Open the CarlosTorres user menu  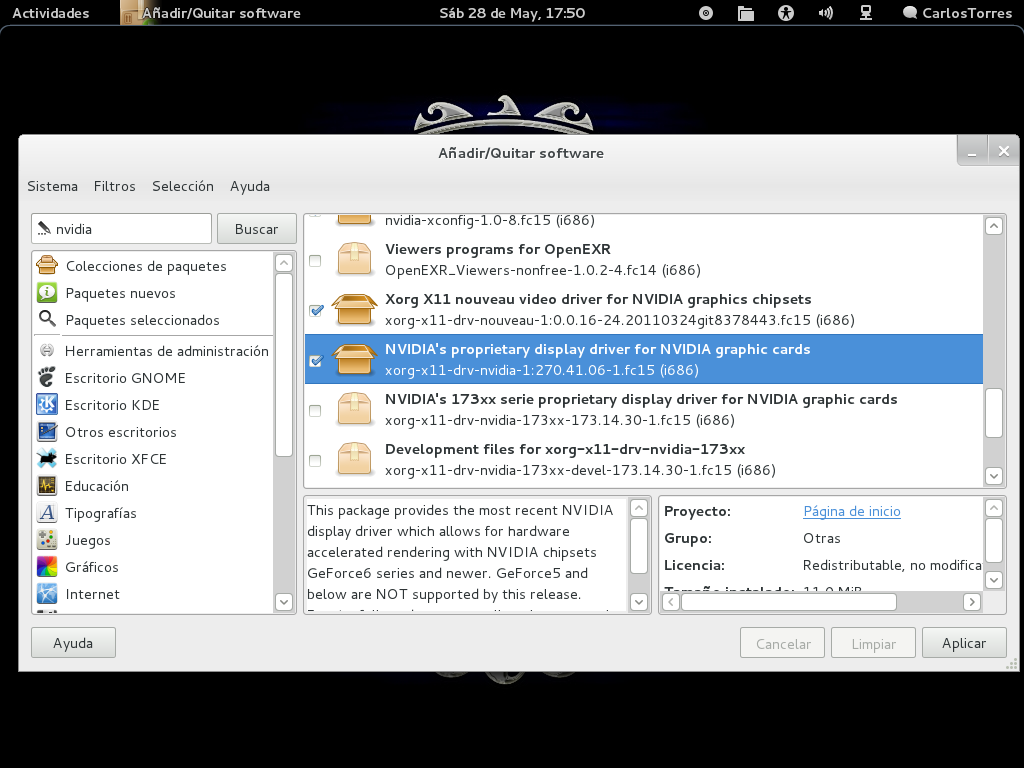[x=957, y=13]
